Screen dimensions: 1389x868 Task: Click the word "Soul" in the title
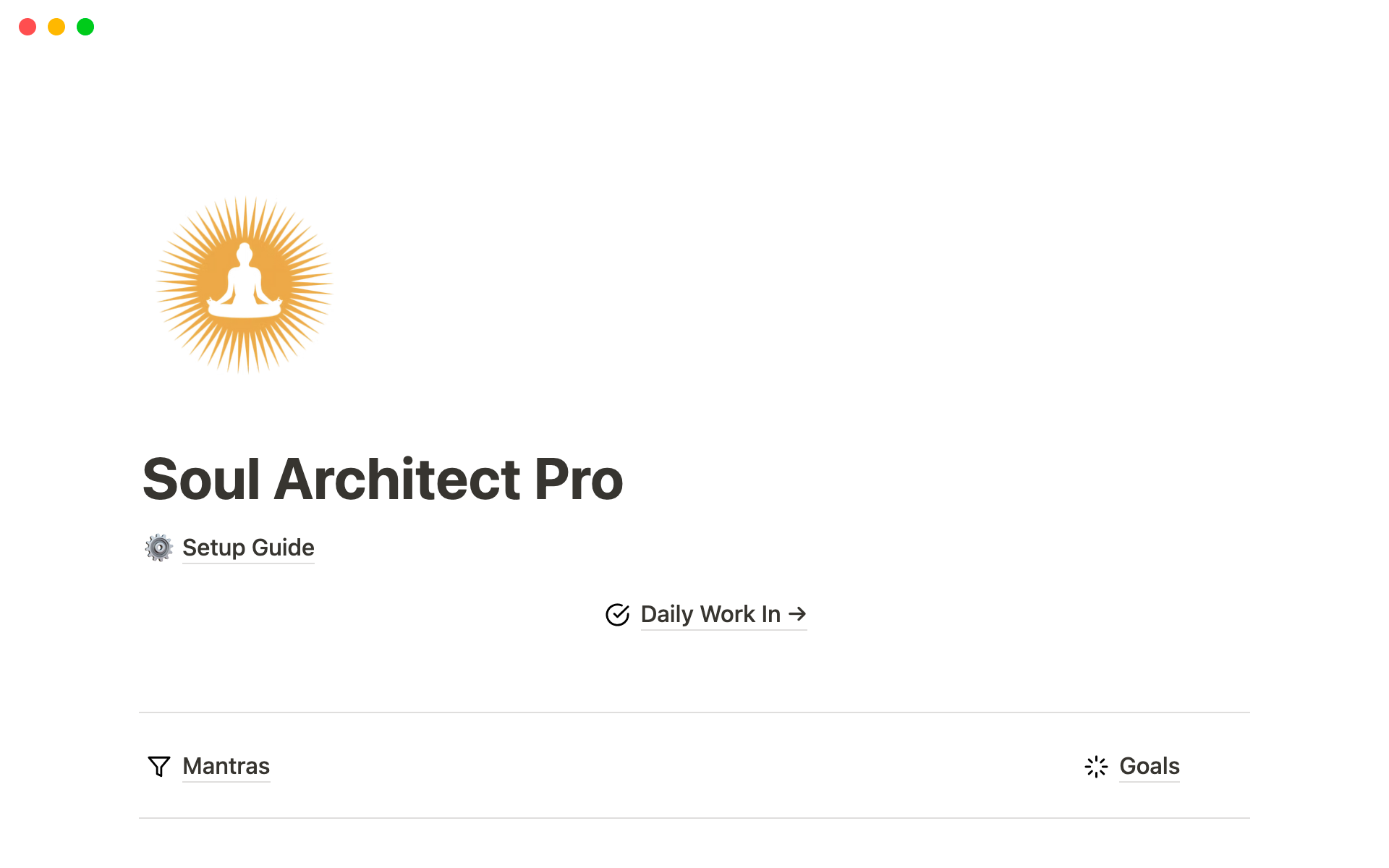coord(201,480)
